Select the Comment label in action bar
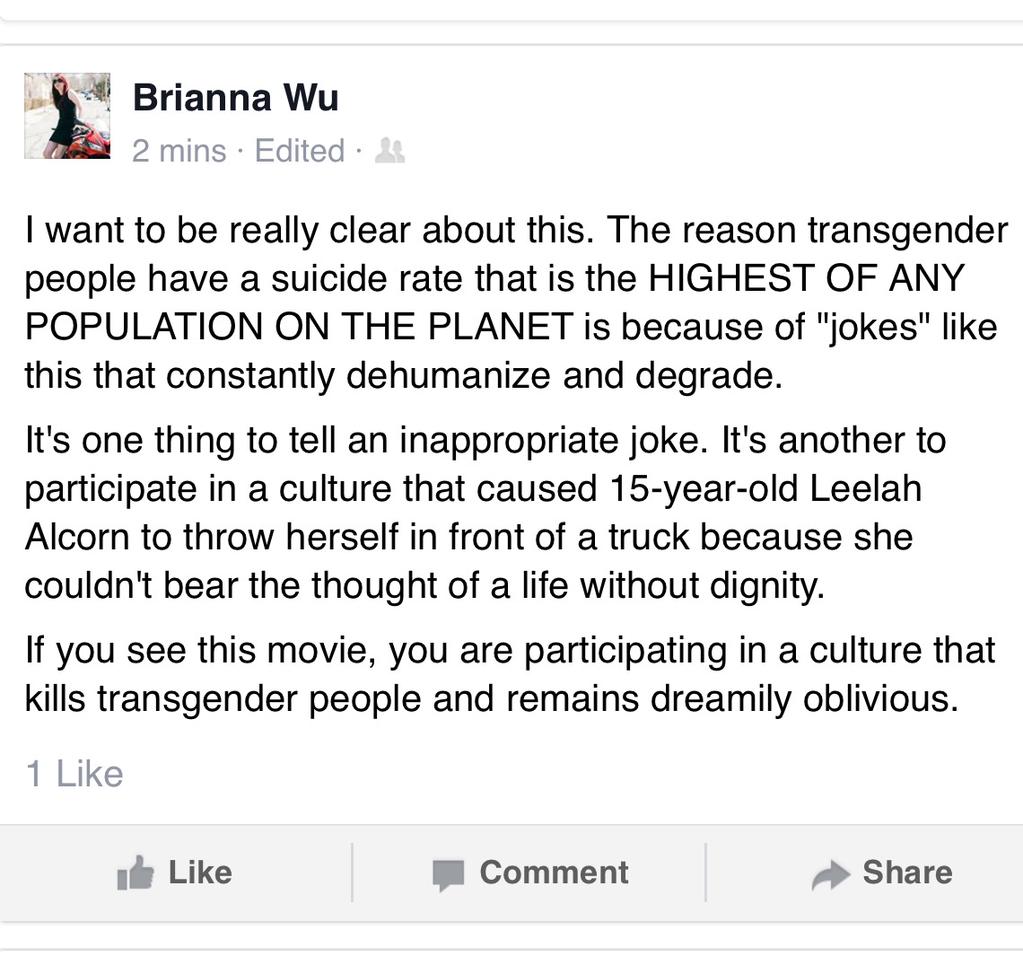Screen dimensions: 1023x965 [x=554, y=872]
